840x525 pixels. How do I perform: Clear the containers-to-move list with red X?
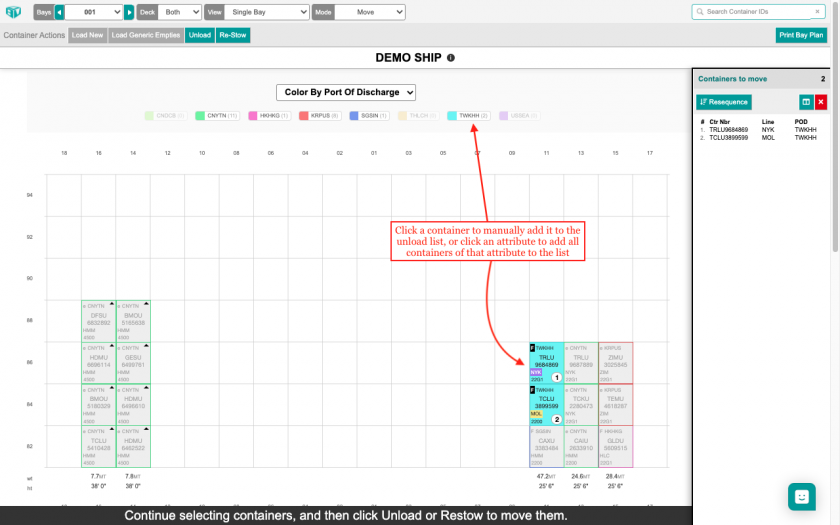tap(821, 102)
